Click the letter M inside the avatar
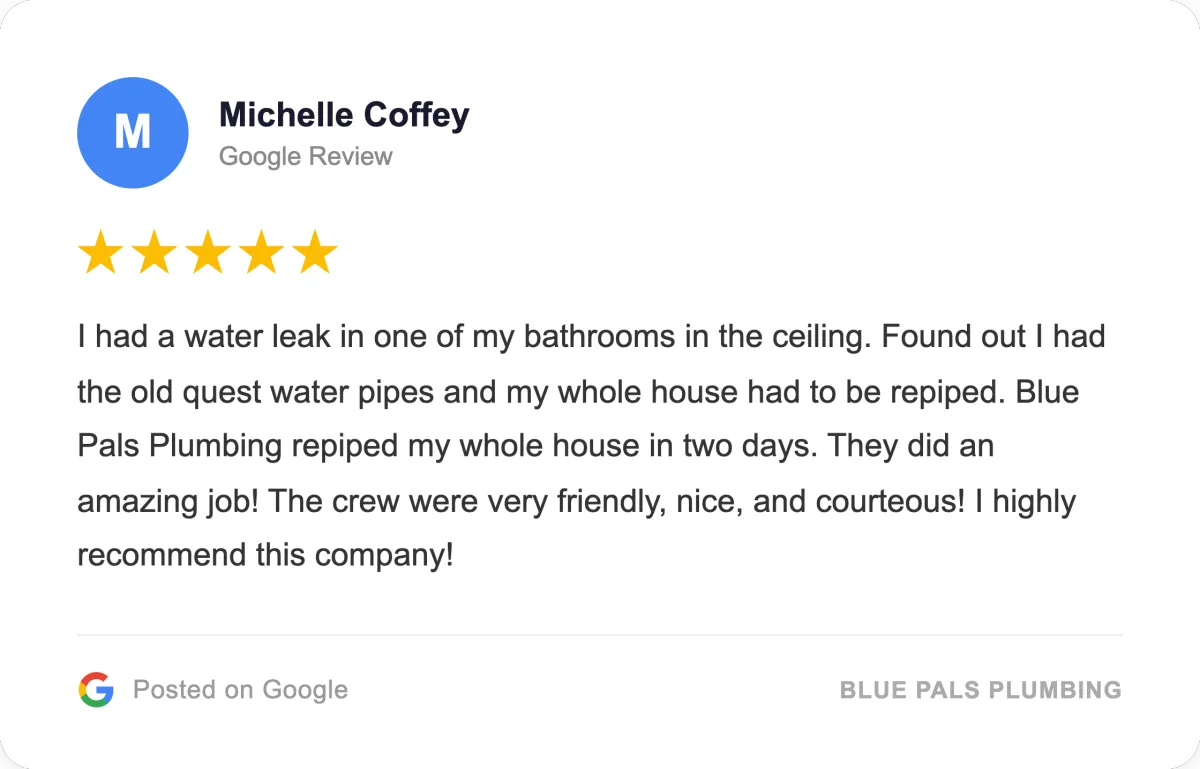 coord(132,132)
